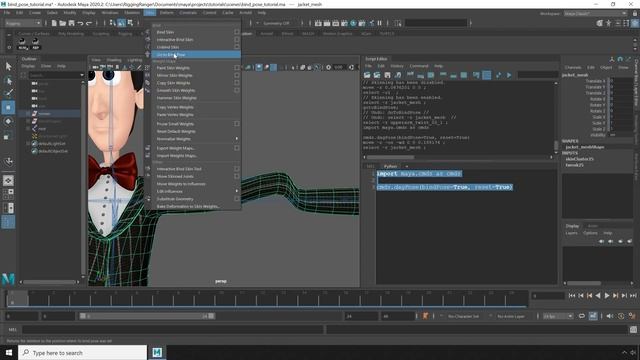Open Move Skinned Joints options box
This screenshot has height=360, width=640.
(x=237, y=176)
